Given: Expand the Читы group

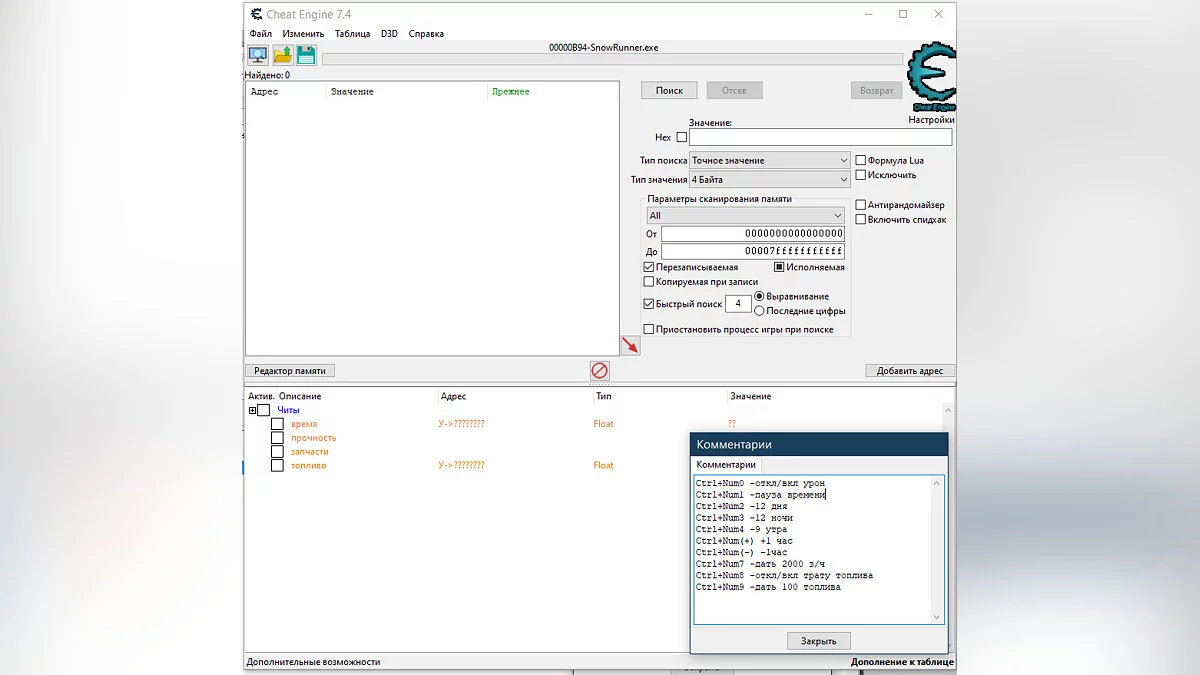Looking at the screenshot, I should (252, 410).
